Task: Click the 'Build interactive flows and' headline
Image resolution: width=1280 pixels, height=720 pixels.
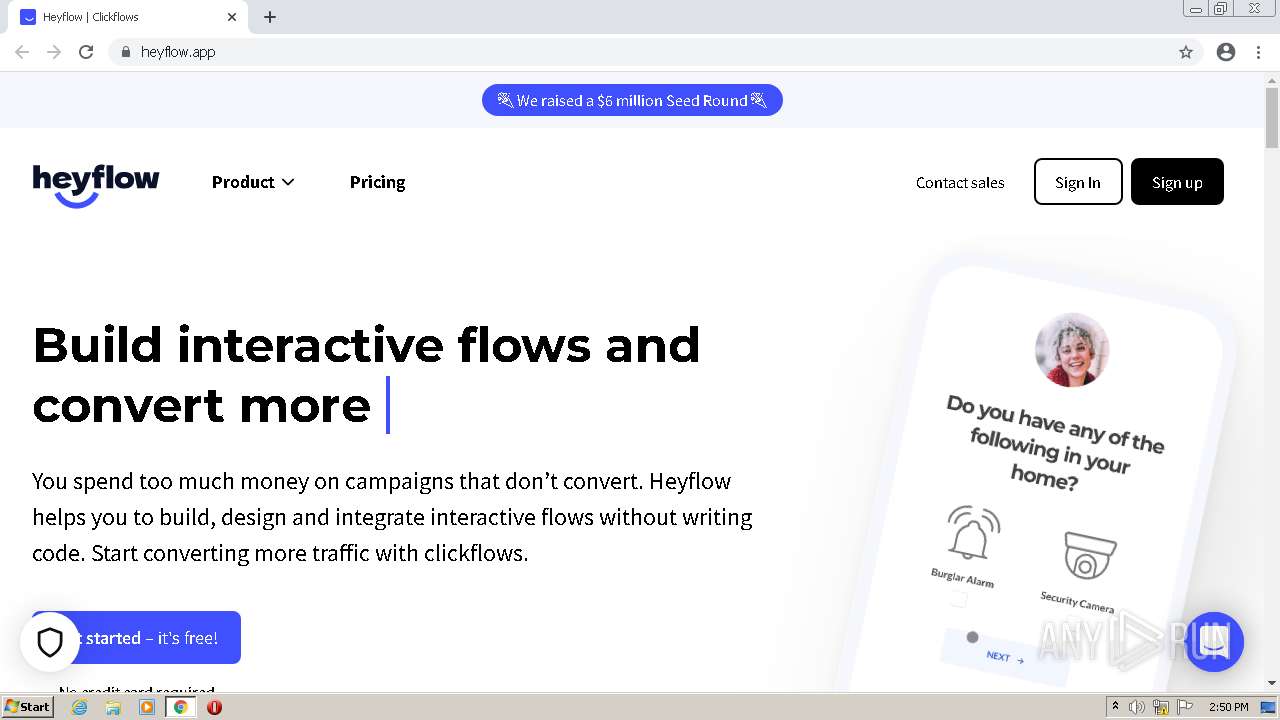Action: coord(366,345)
